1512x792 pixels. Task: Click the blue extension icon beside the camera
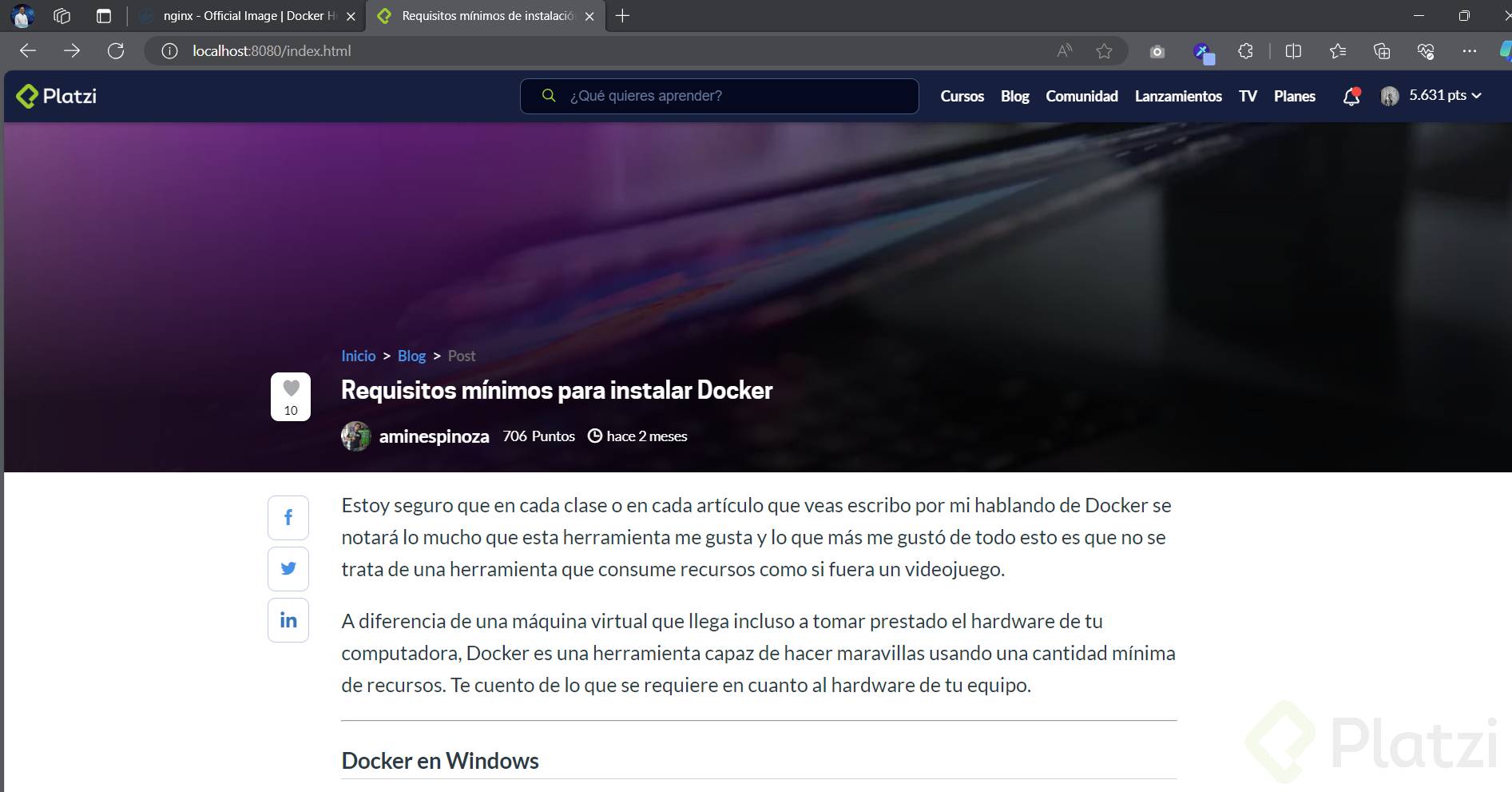point(1203,53)
